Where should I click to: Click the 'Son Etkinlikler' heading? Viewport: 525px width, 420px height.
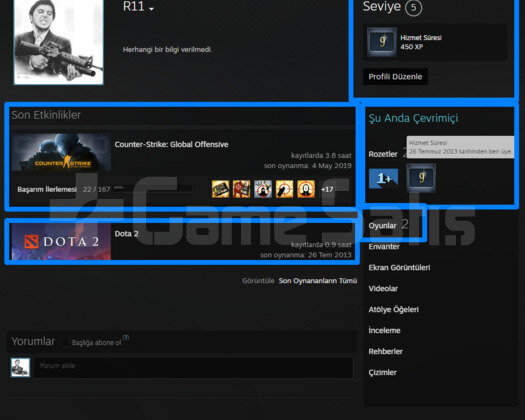46,115
